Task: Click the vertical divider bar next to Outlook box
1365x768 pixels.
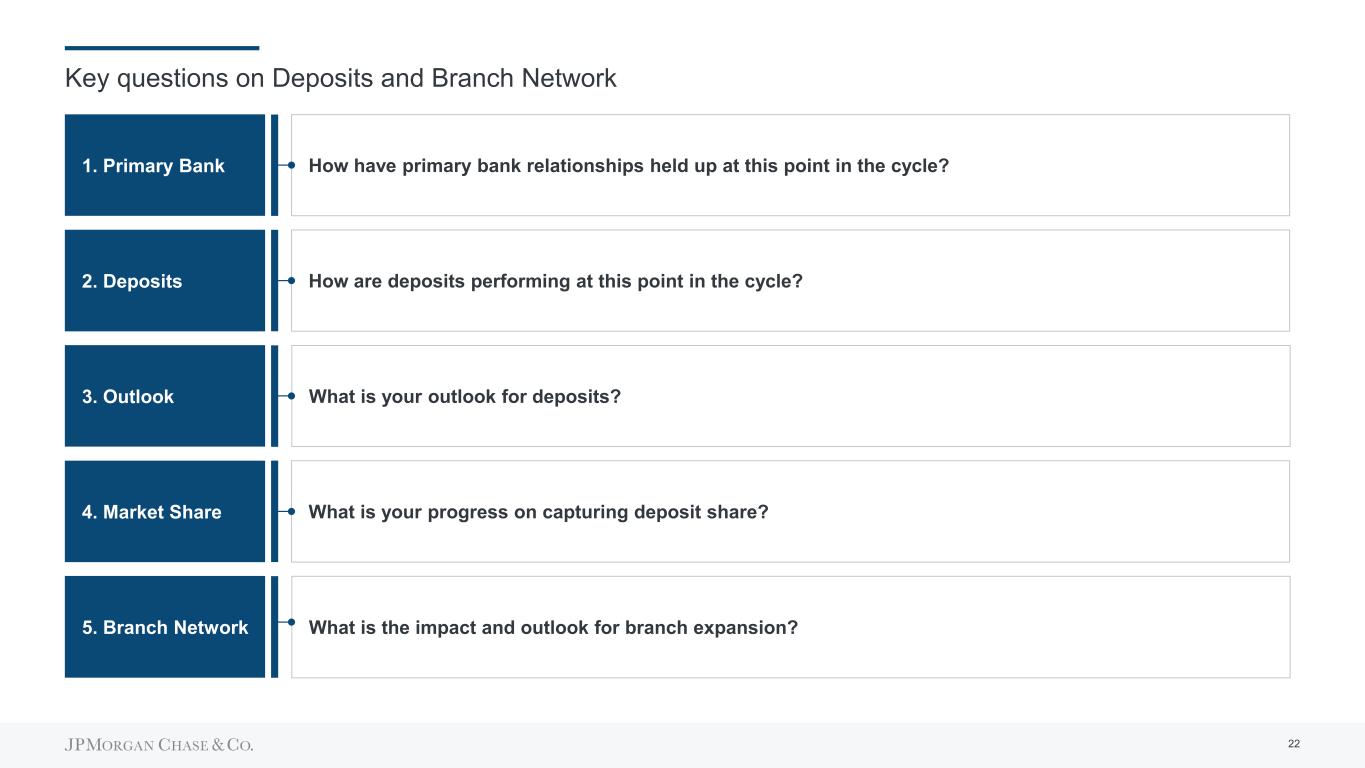Action: 274,396
